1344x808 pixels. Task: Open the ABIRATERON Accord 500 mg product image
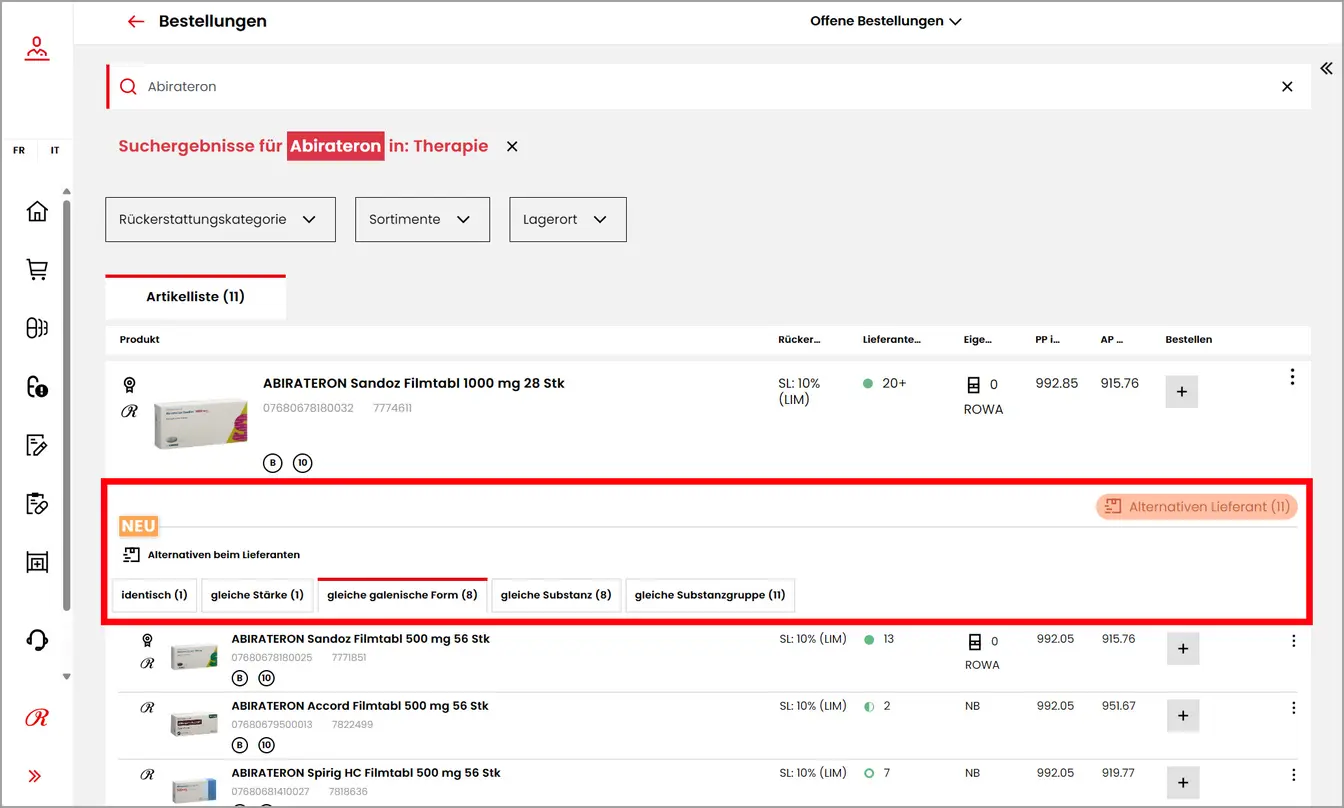pyautogui.click(x=193, y=724)
